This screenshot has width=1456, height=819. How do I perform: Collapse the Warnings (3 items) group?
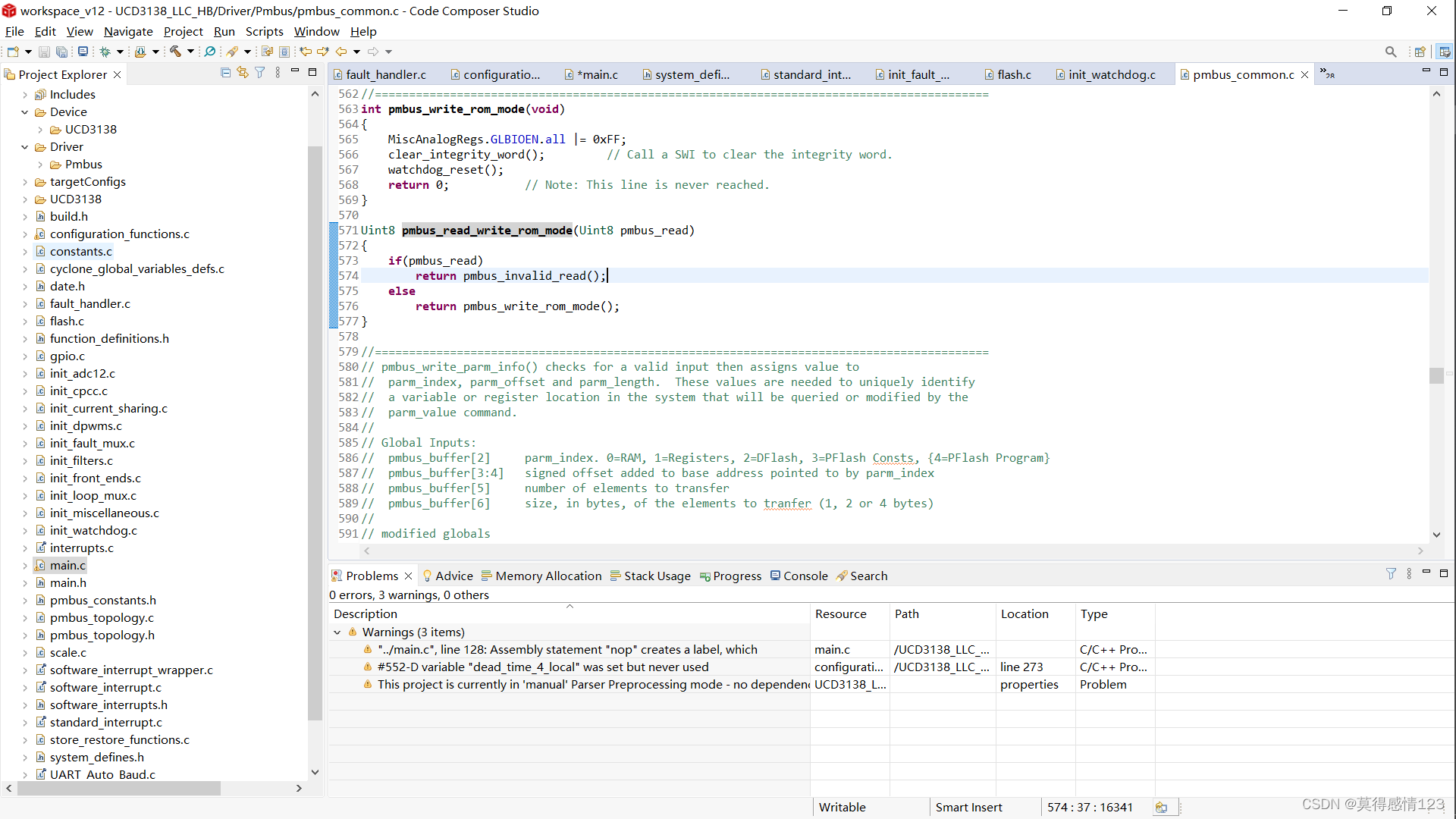point(337,632)
